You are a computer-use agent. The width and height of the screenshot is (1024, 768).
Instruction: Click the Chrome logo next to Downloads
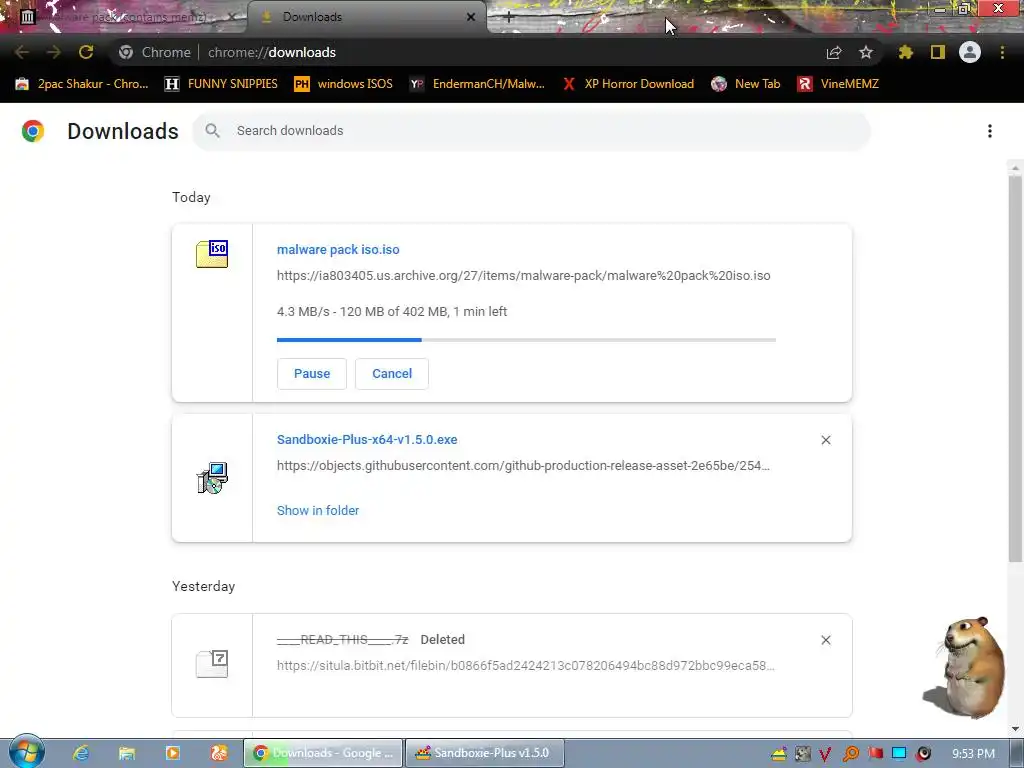33,131
